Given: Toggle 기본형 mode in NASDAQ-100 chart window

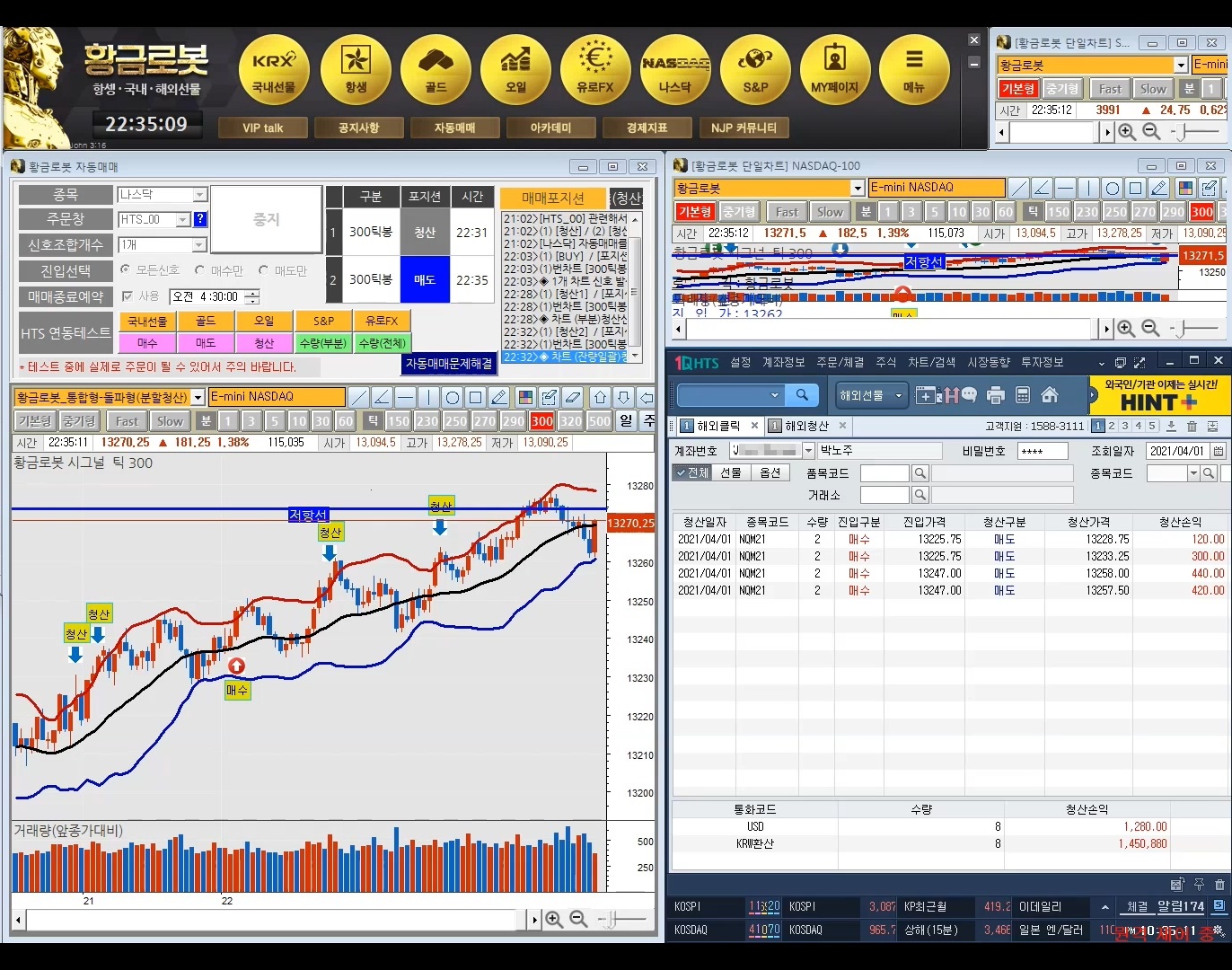Looking at the screenshot, I should (695, 212).
